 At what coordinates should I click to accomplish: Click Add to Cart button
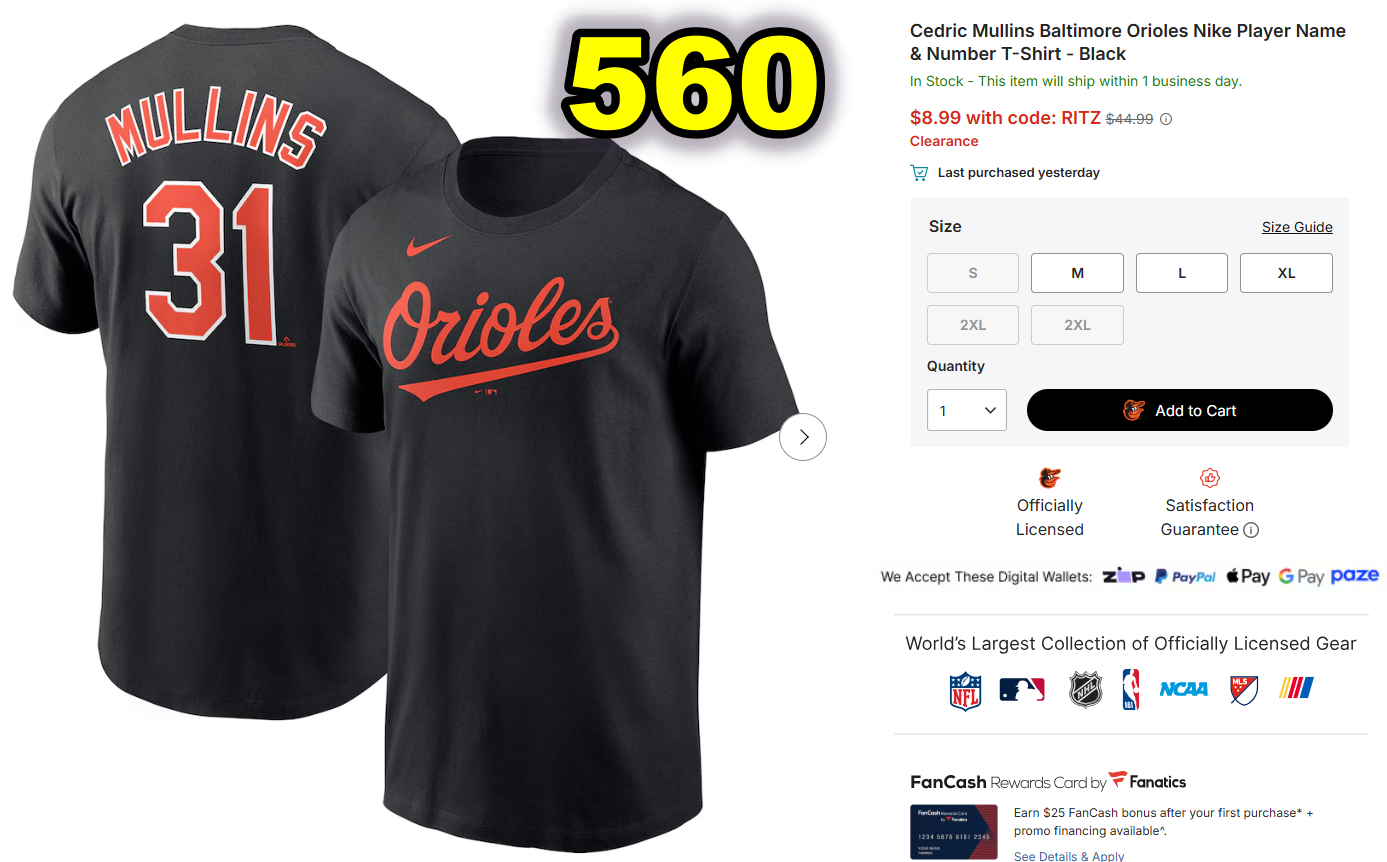[1180, 410]
